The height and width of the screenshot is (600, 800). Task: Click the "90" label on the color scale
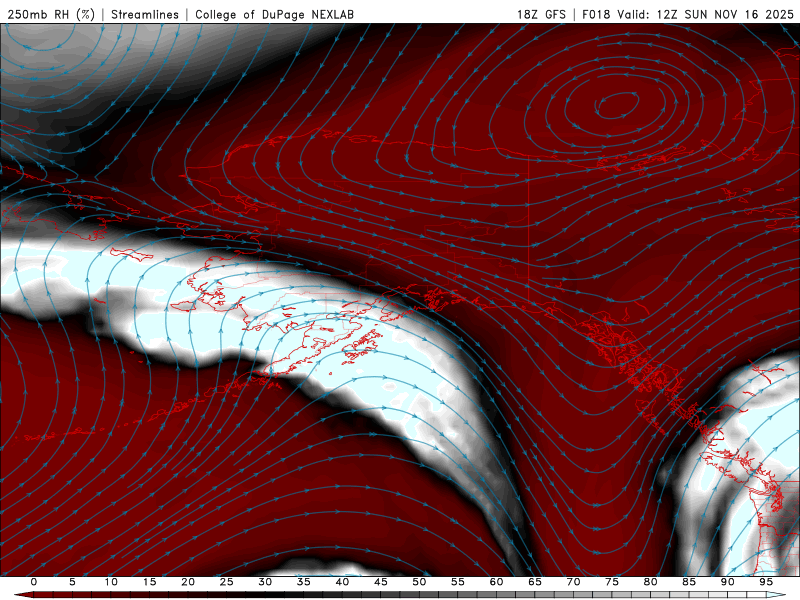pyautogui.click(x=727, y=582)
